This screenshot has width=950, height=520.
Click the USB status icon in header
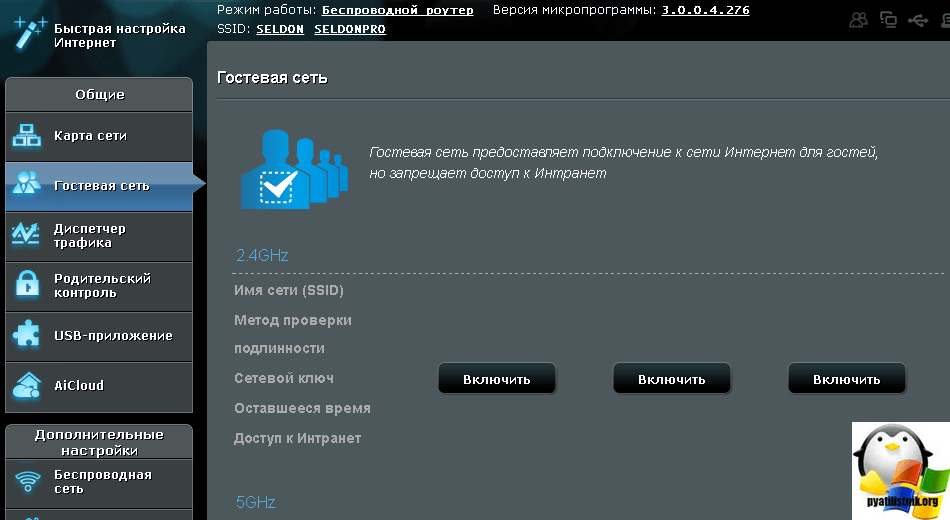918,21
